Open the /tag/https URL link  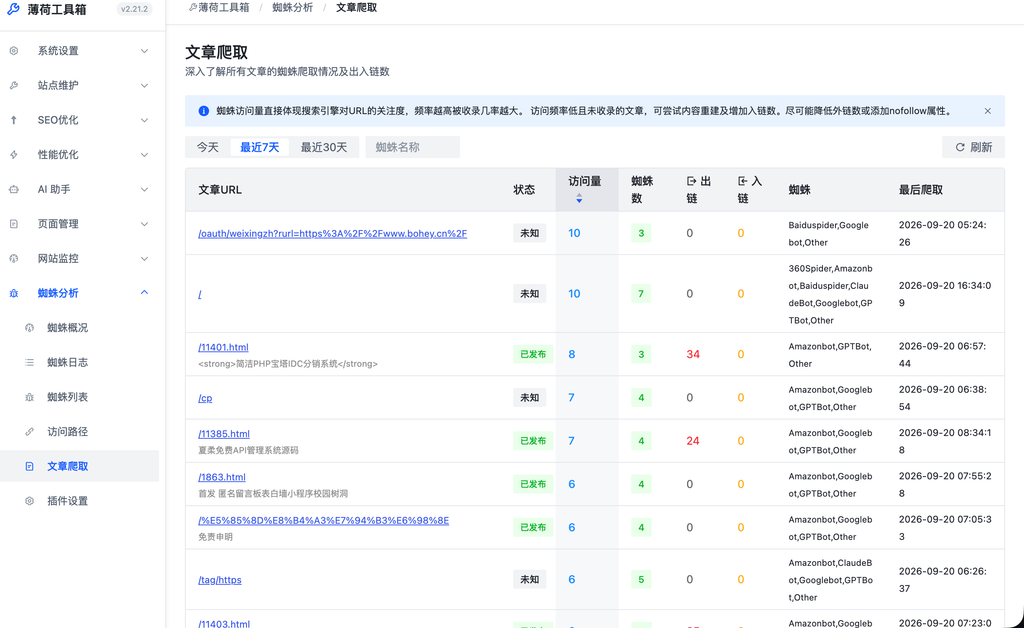(220, 580)
